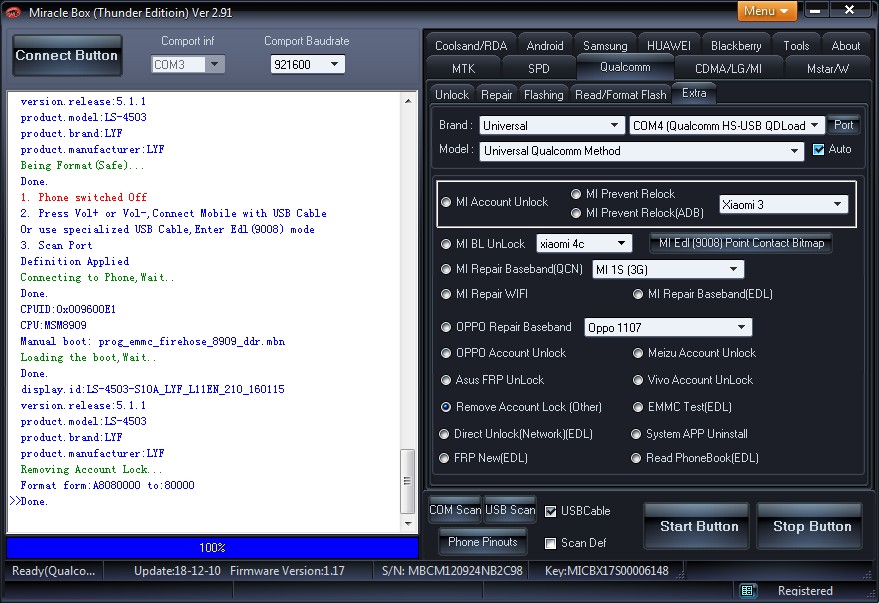Switch to the Android tab
The image size is (879, 603).
(x=545, y=46)
